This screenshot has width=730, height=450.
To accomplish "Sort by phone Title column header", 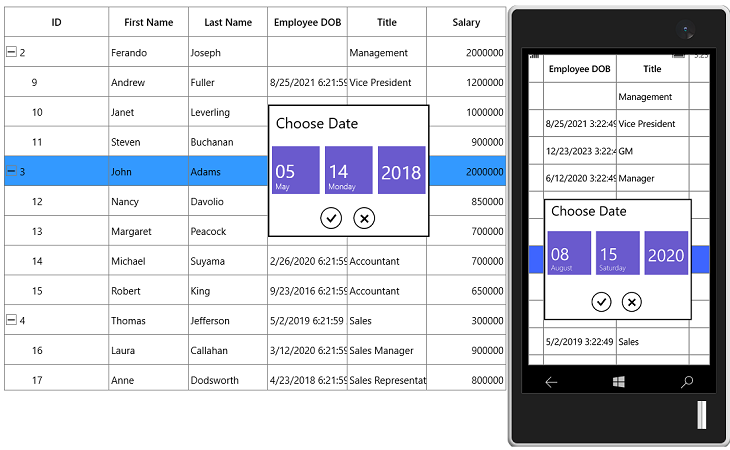I will (652, 69).
